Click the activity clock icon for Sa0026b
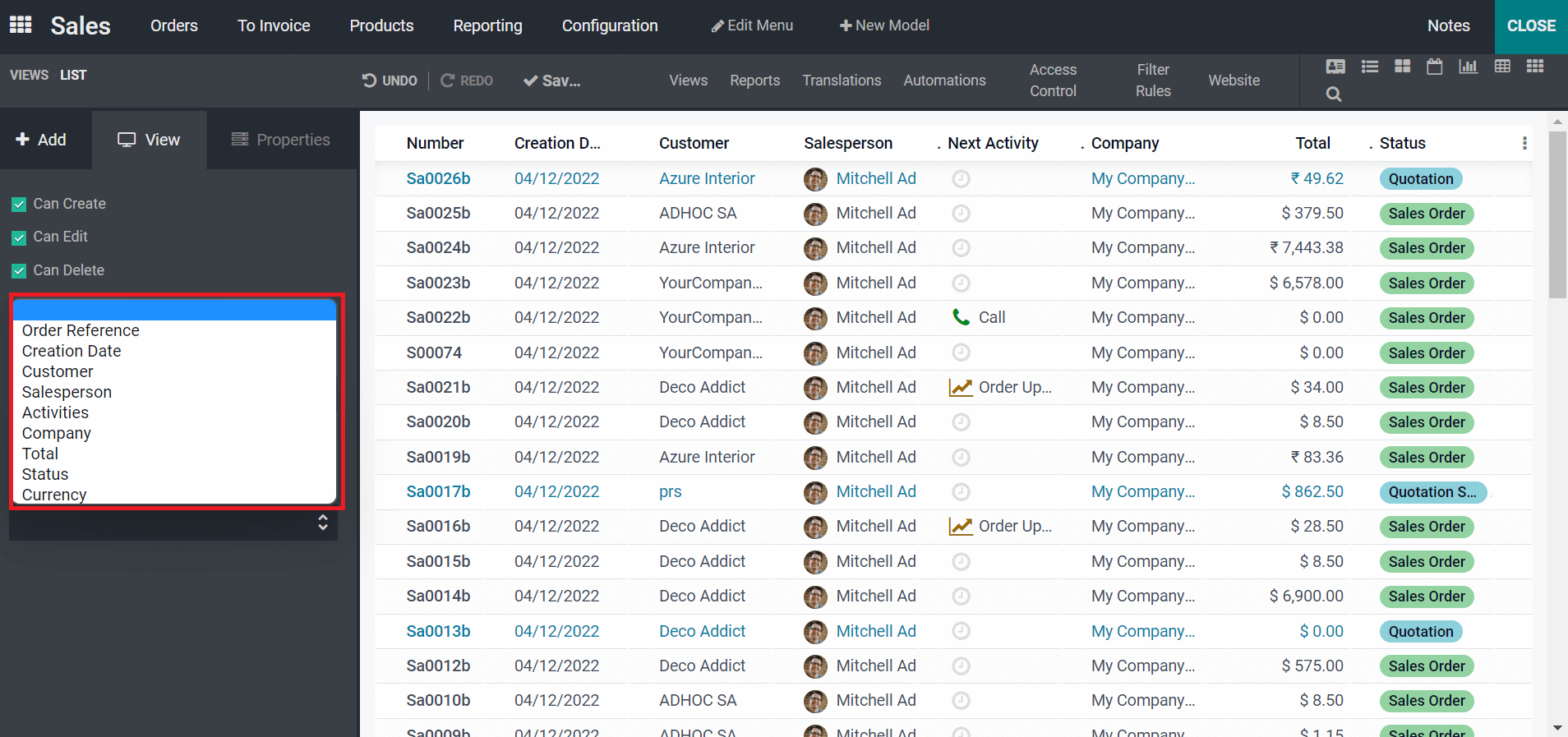 point(961,178)
